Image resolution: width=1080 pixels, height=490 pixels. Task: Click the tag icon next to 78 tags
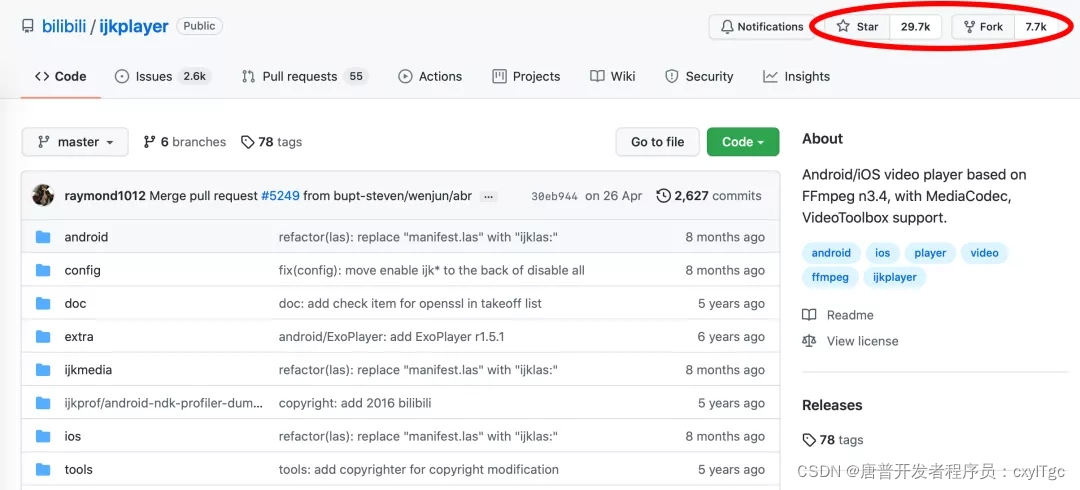[x=247, y=142]
